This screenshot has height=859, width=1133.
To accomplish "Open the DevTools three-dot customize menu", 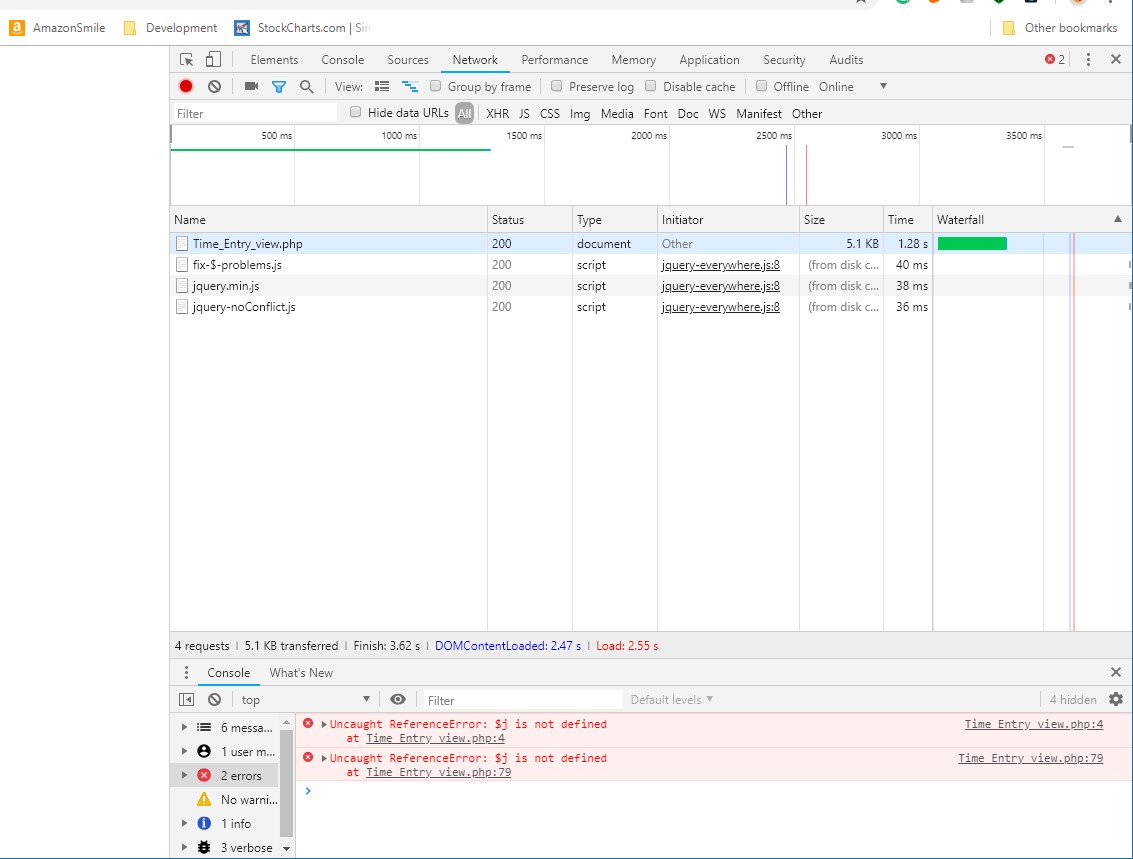I will tap(1088, 59).
